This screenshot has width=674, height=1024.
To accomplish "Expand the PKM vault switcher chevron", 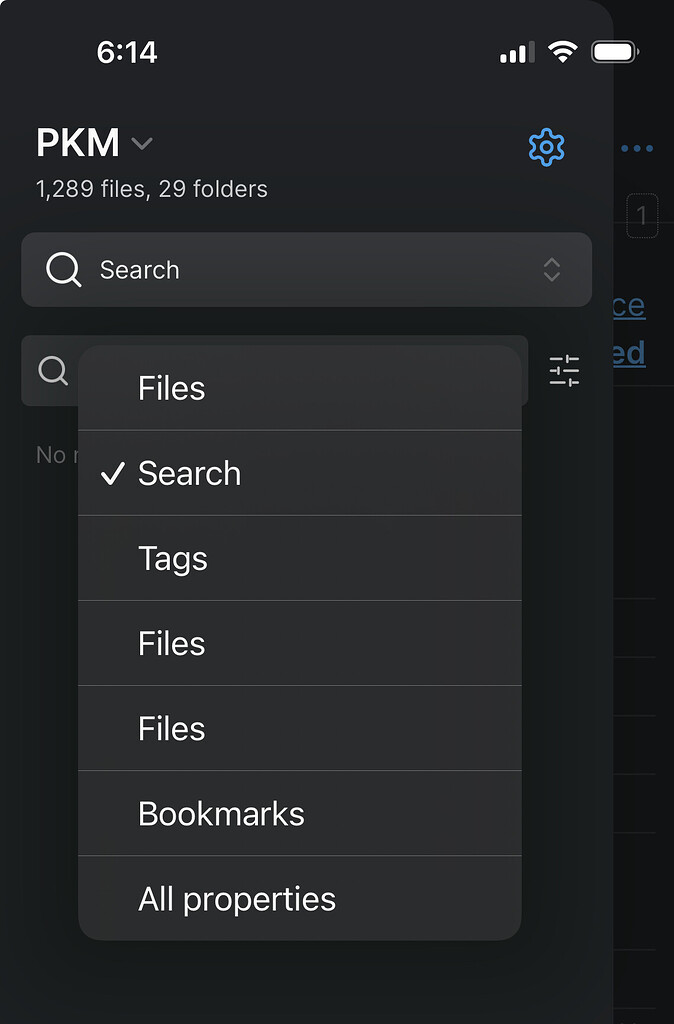I will click(x=141, y=144).
